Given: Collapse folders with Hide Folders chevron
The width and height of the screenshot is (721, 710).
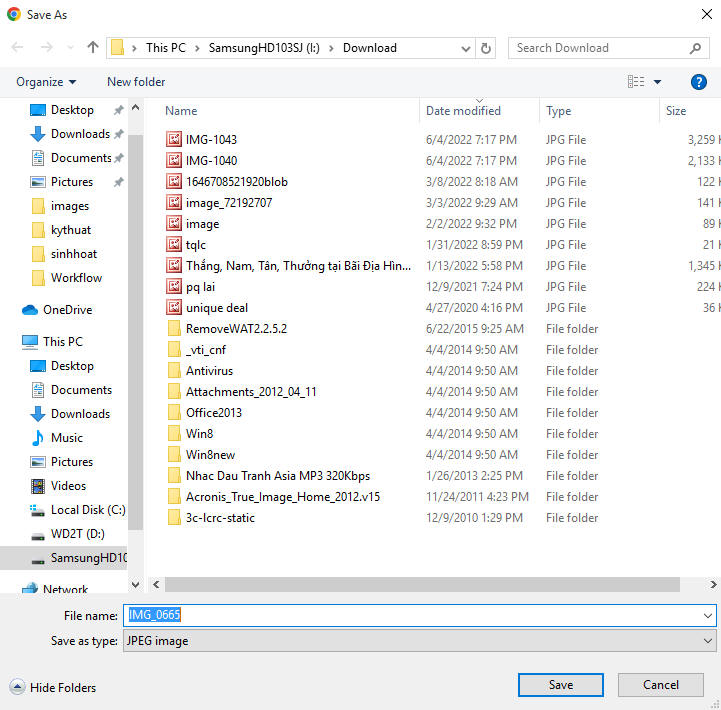Looking at the screenshot, I should pos(17,687).
